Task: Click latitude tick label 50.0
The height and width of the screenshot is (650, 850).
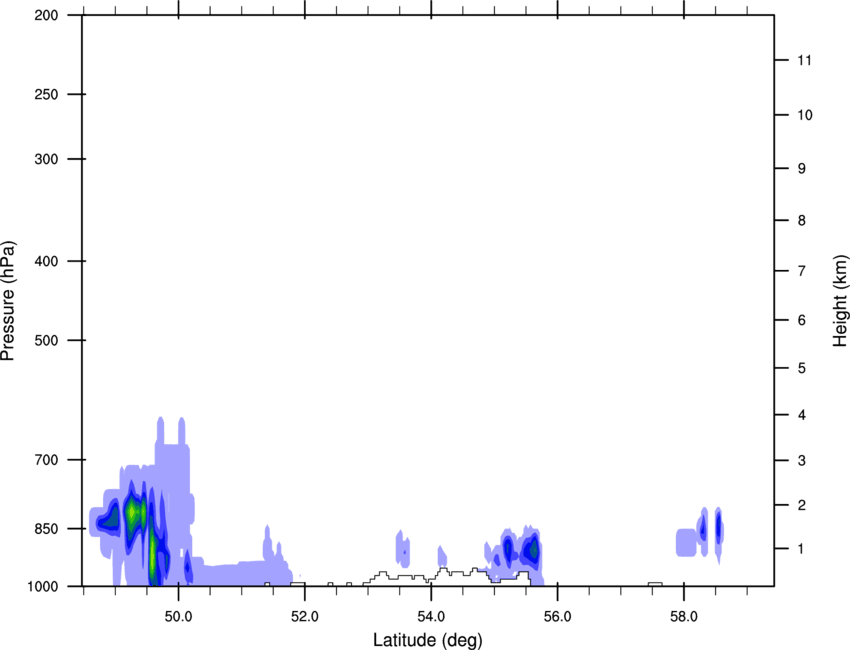Action: pyautogui.click(x=178, y=617)
